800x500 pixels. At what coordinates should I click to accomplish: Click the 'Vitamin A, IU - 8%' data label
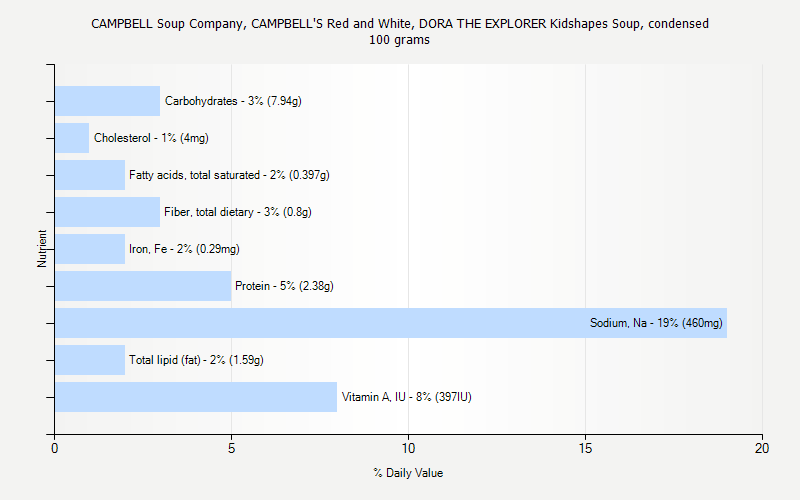[406, 397]
